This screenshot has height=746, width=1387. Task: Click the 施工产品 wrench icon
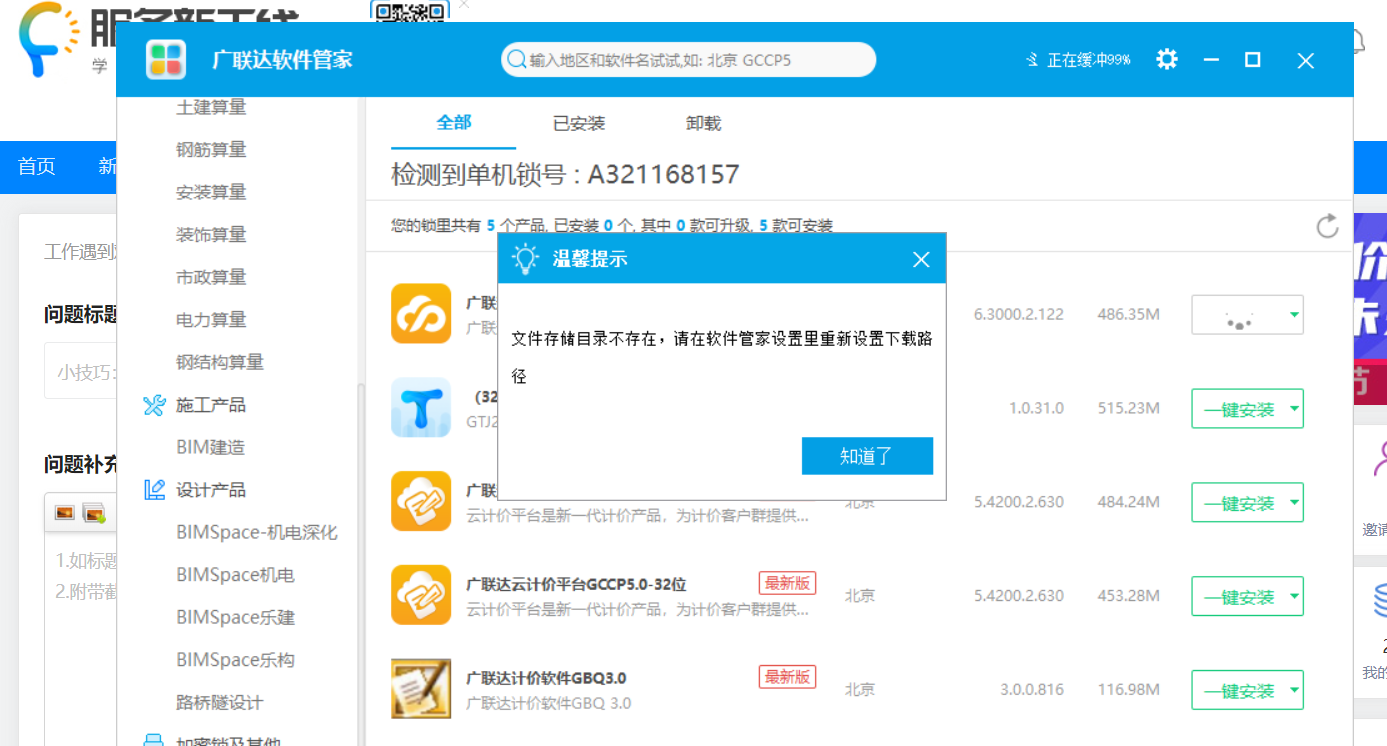154,405
